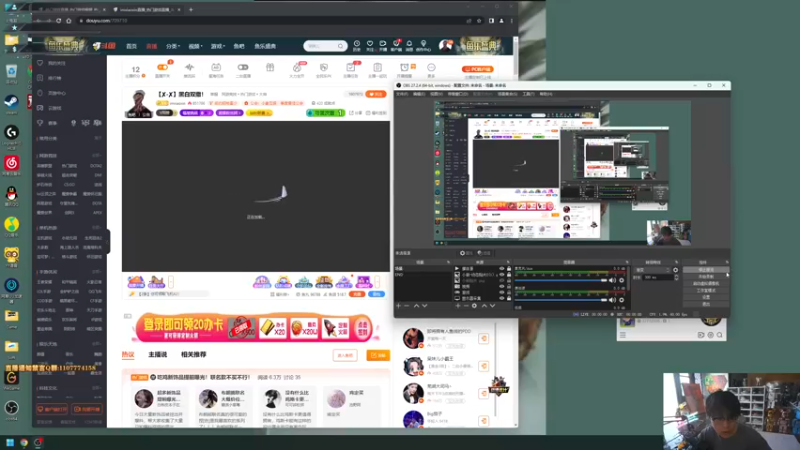Viewport: 800px width, 450px height.
Task: Toggle the orange switch in streamer toolbar
Action: (x=162, y=67)
